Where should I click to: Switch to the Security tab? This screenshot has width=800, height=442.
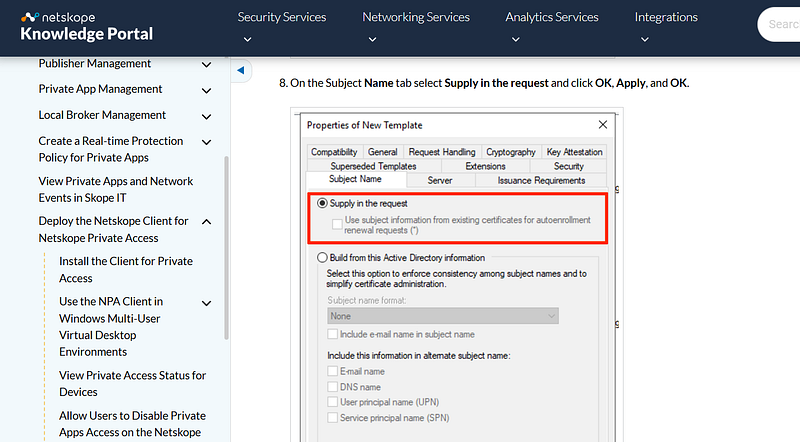tap(569, 166)
